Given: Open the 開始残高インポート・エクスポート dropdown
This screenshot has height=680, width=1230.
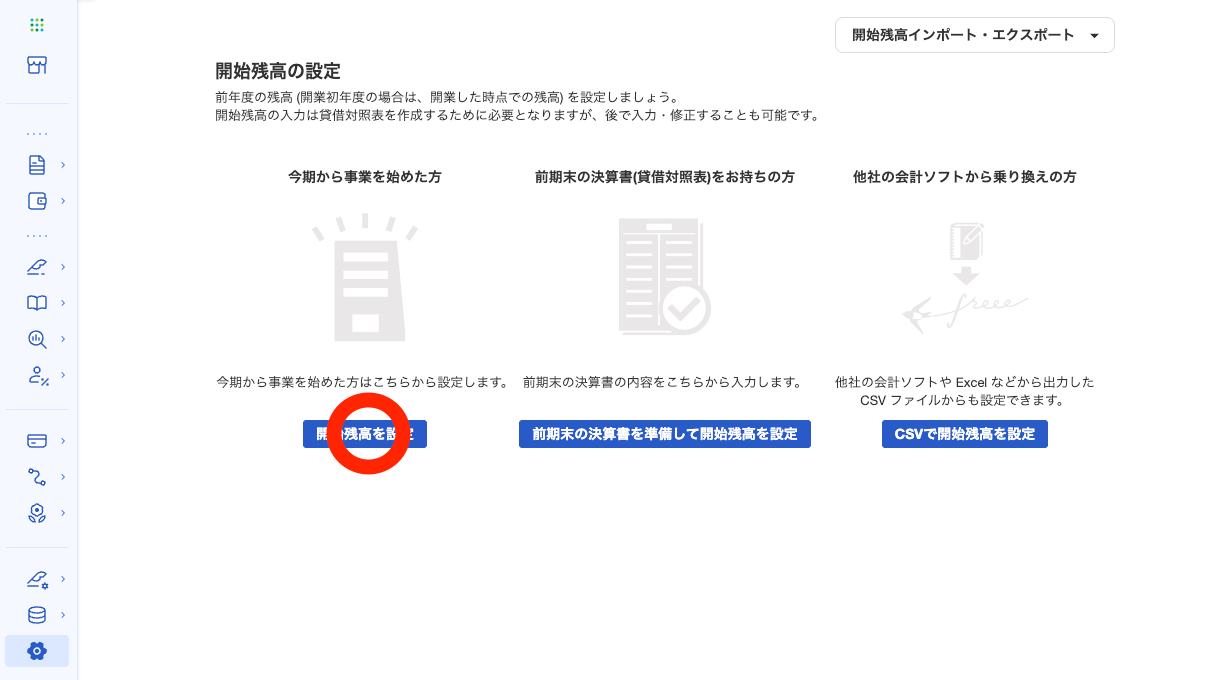Looking at the screenshot, I should [x=974, y=34].
